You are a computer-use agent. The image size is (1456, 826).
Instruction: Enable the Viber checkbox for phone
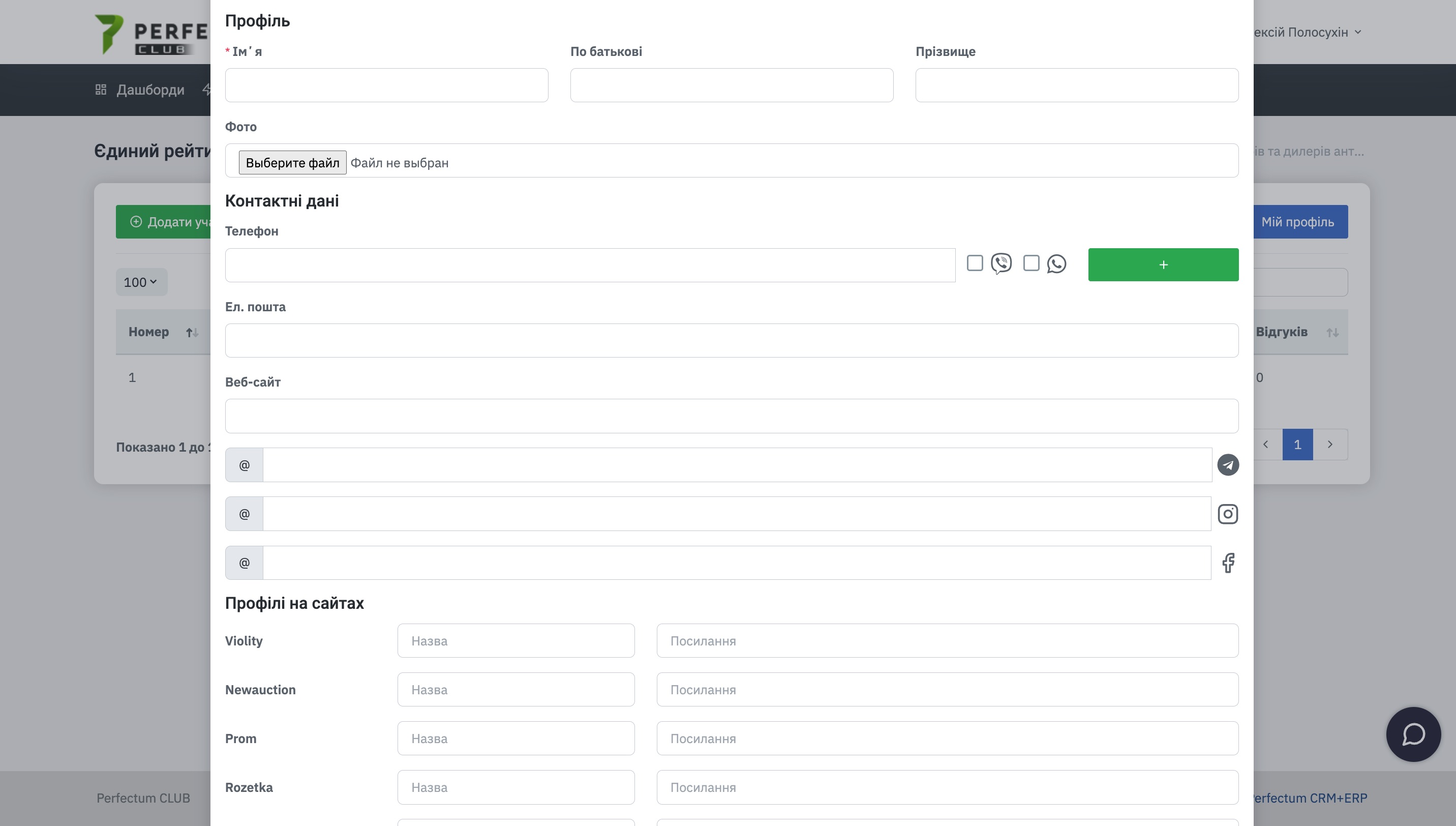tap(975, 263)
